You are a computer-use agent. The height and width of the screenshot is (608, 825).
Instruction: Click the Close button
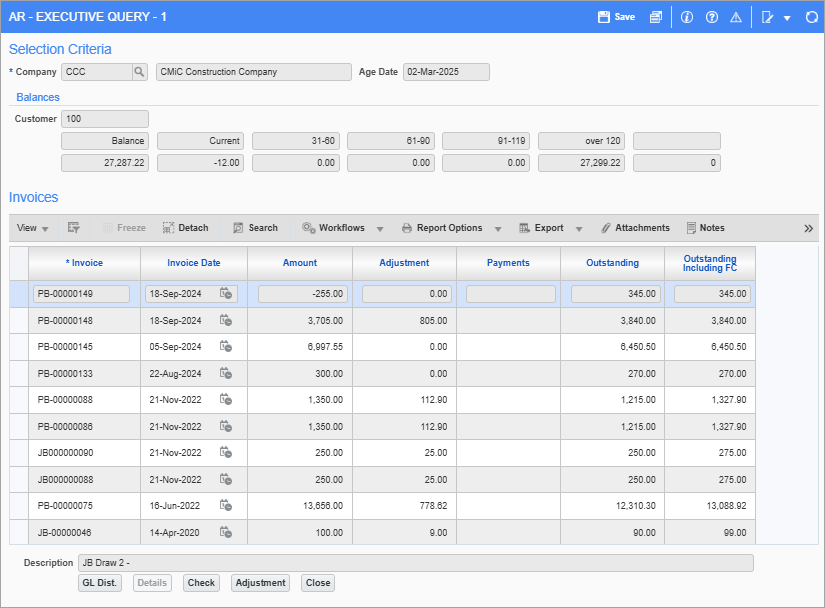pyautogui.click(x=318, y=583)
